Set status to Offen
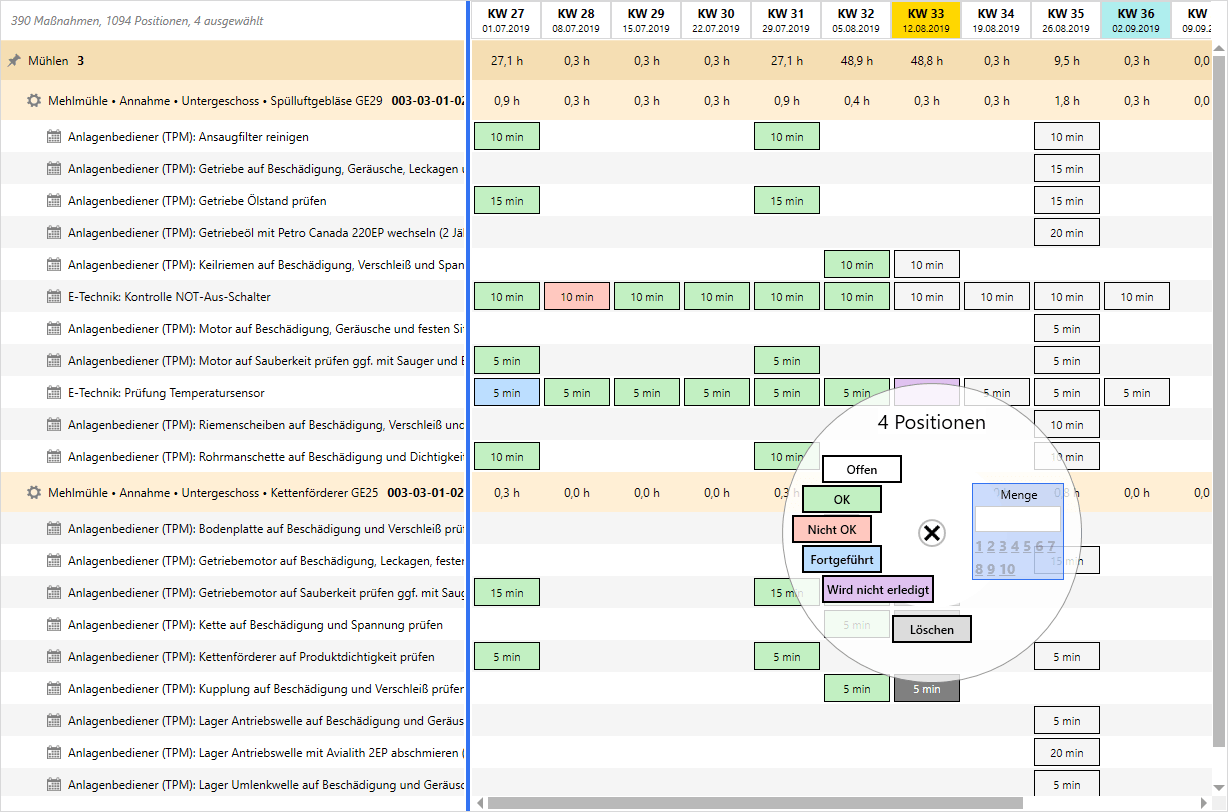1228x812 pixels. 862,469
